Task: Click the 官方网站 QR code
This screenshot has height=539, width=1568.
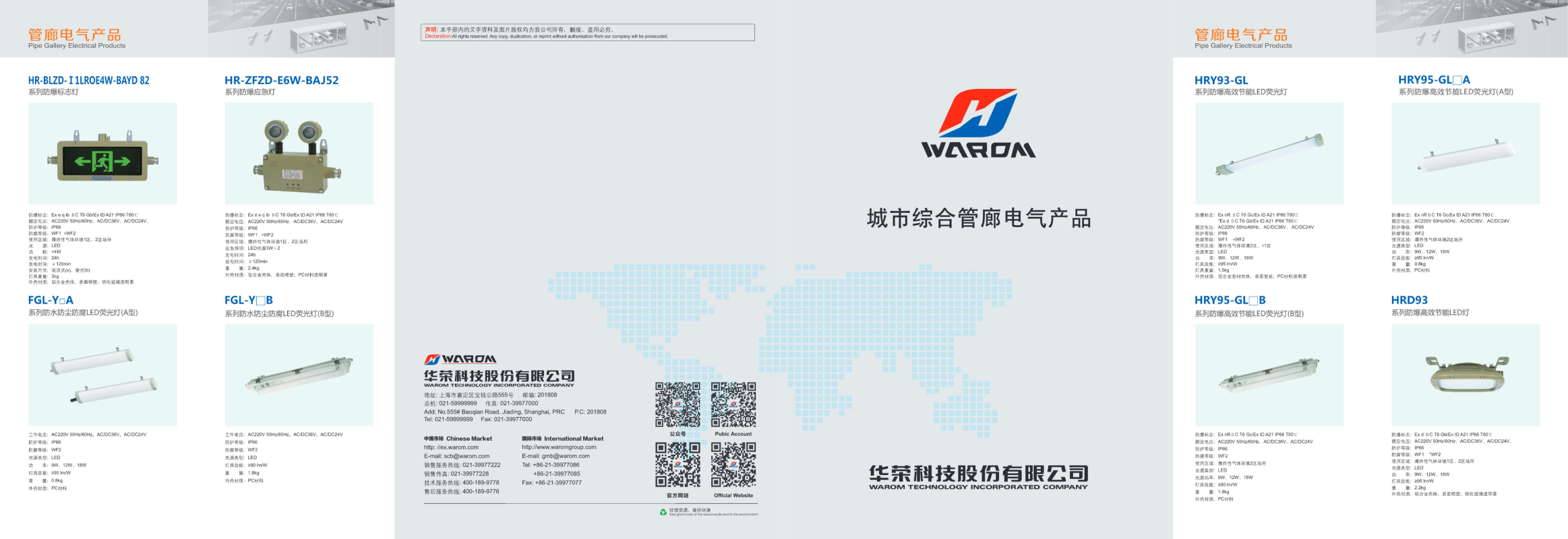Action: 677,464
